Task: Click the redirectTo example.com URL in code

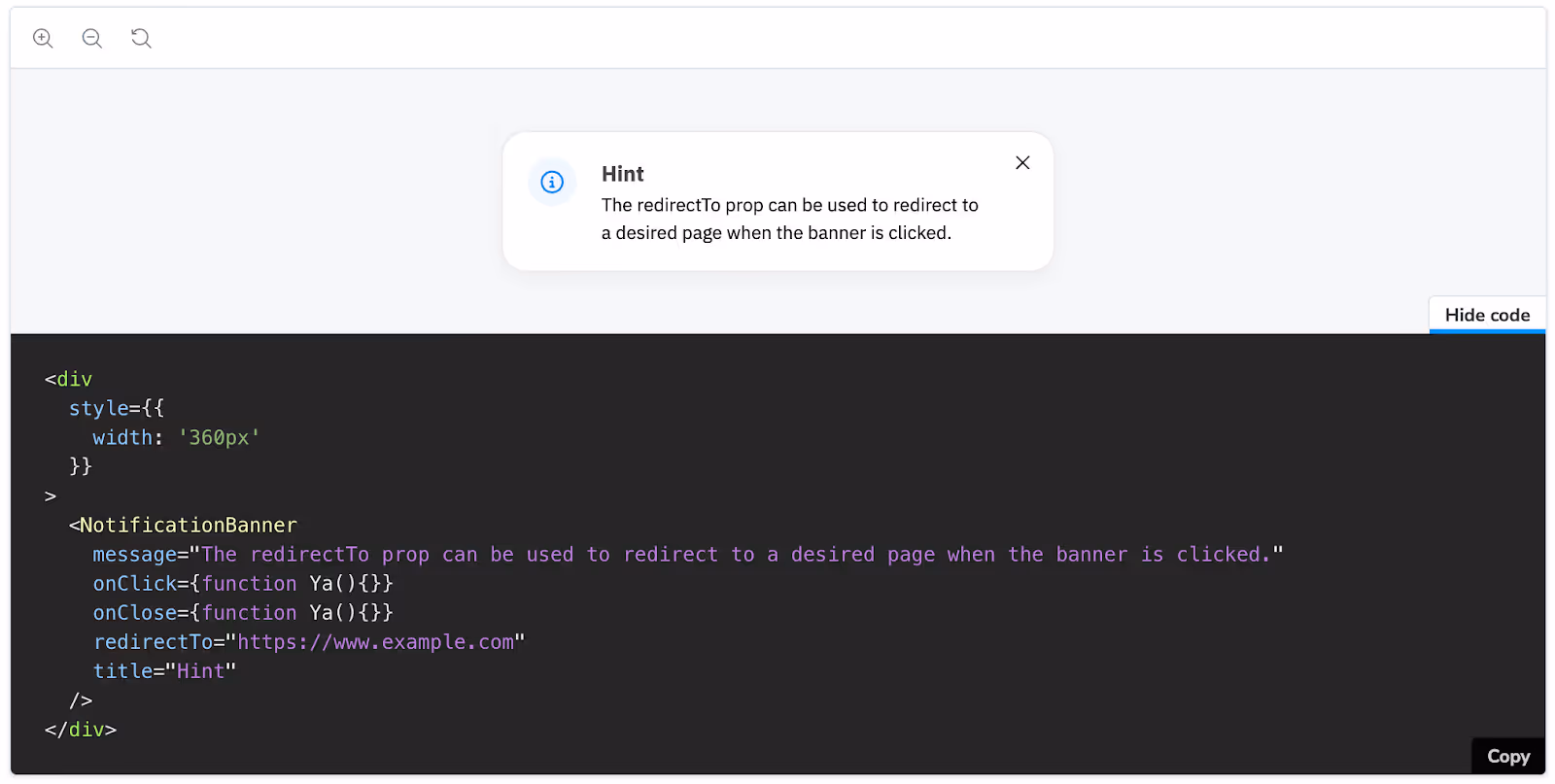Action: (375, 641)
